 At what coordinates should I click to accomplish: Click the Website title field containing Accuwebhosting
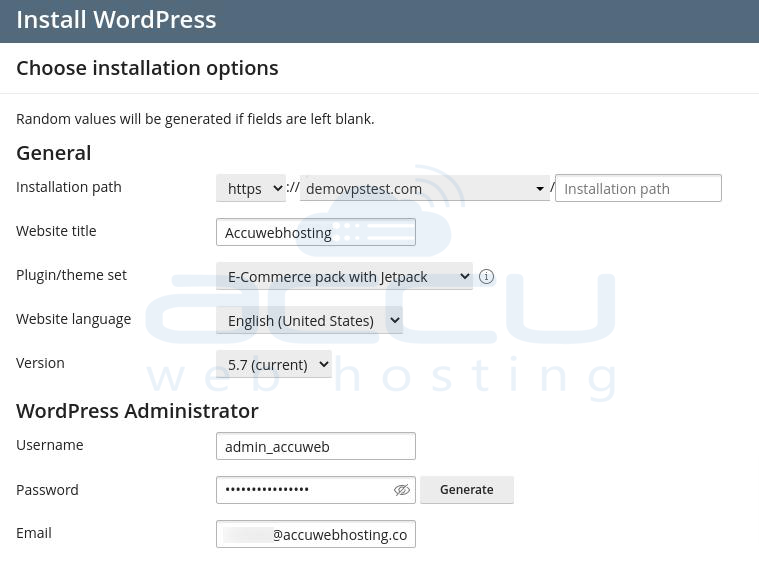point(316,232)
